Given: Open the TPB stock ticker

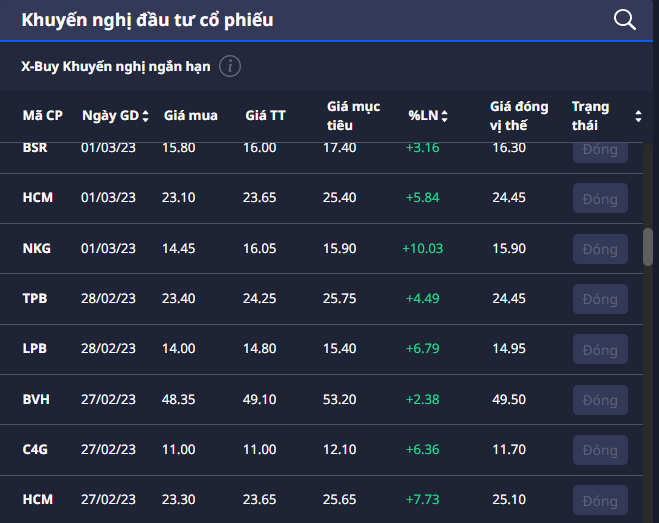Looking at the screenshot, I should click(x=36, y=299).
